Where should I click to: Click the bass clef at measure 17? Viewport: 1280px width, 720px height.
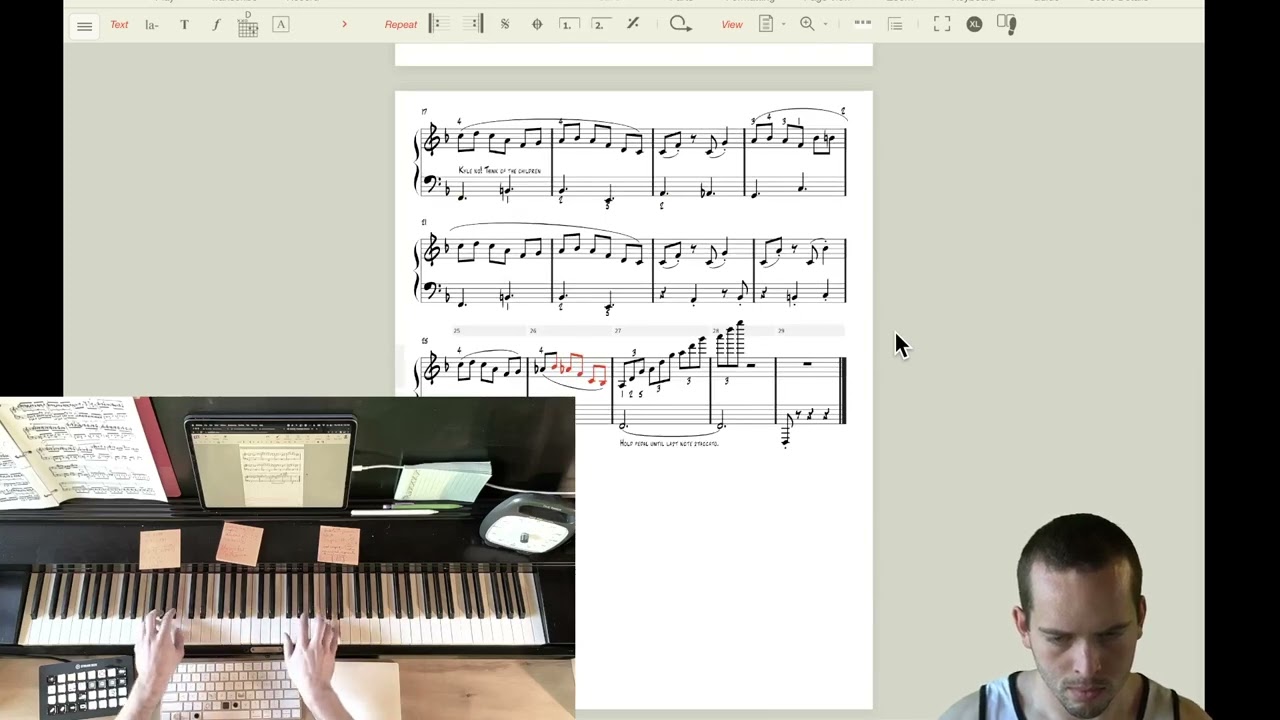click(x=431, y=184)
